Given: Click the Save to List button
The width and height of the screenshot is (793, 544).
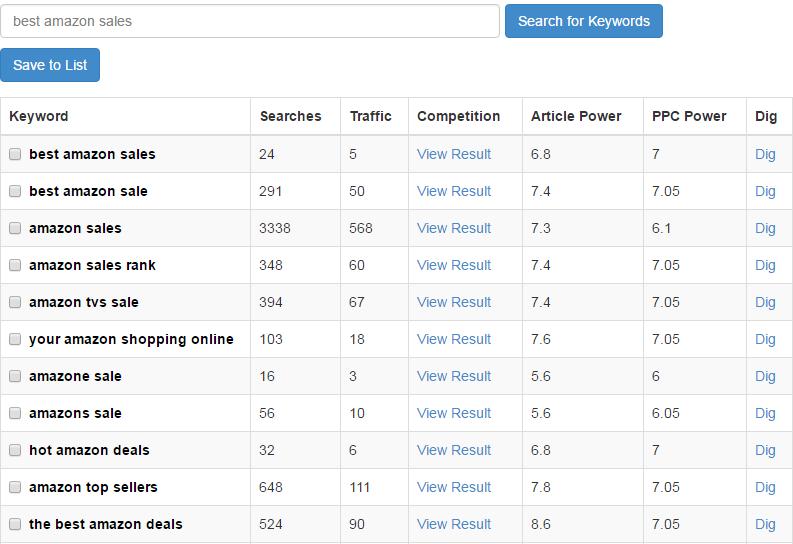Looking at the screenshot, I should pos(50,65).
